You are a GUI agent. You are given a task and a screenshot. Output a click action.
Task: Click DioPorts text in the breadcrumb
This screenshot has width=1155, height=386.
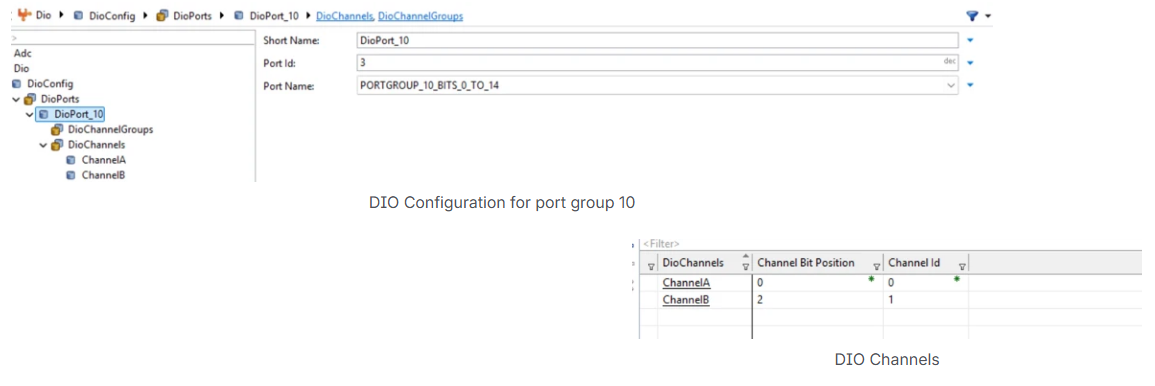click(x=192, y=15)
